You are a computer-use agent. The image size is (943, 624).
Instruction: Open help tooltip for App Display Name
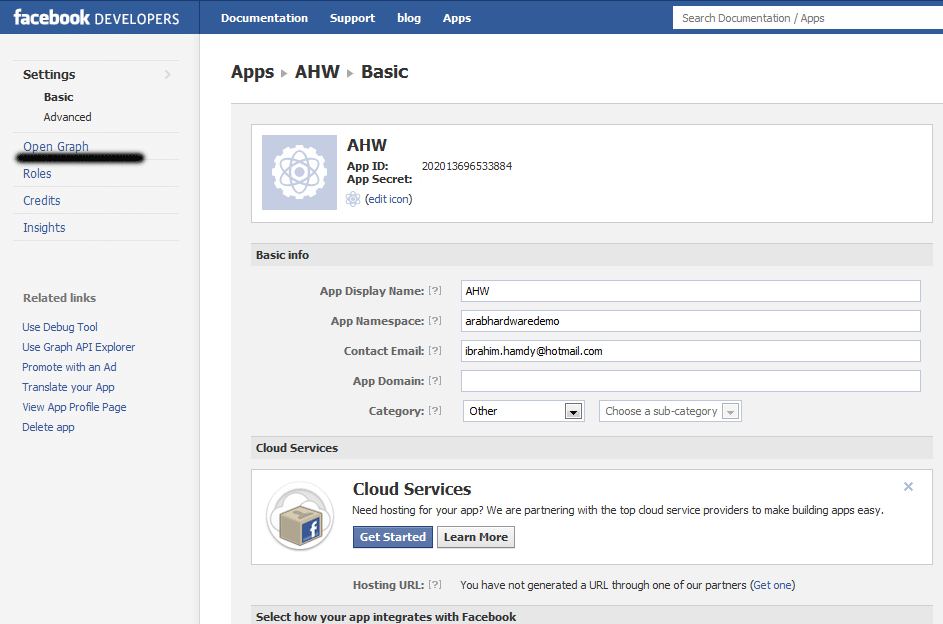(435, 291)
